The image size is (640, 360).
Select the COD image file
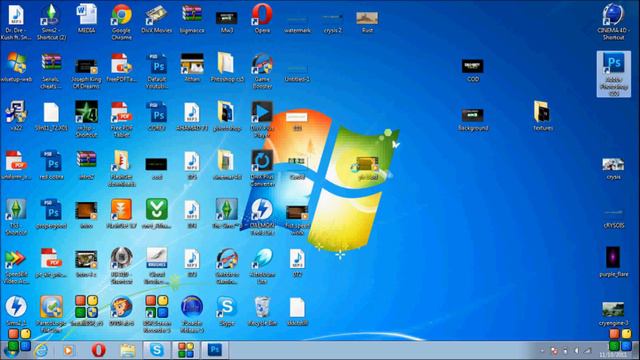[473, 66]
